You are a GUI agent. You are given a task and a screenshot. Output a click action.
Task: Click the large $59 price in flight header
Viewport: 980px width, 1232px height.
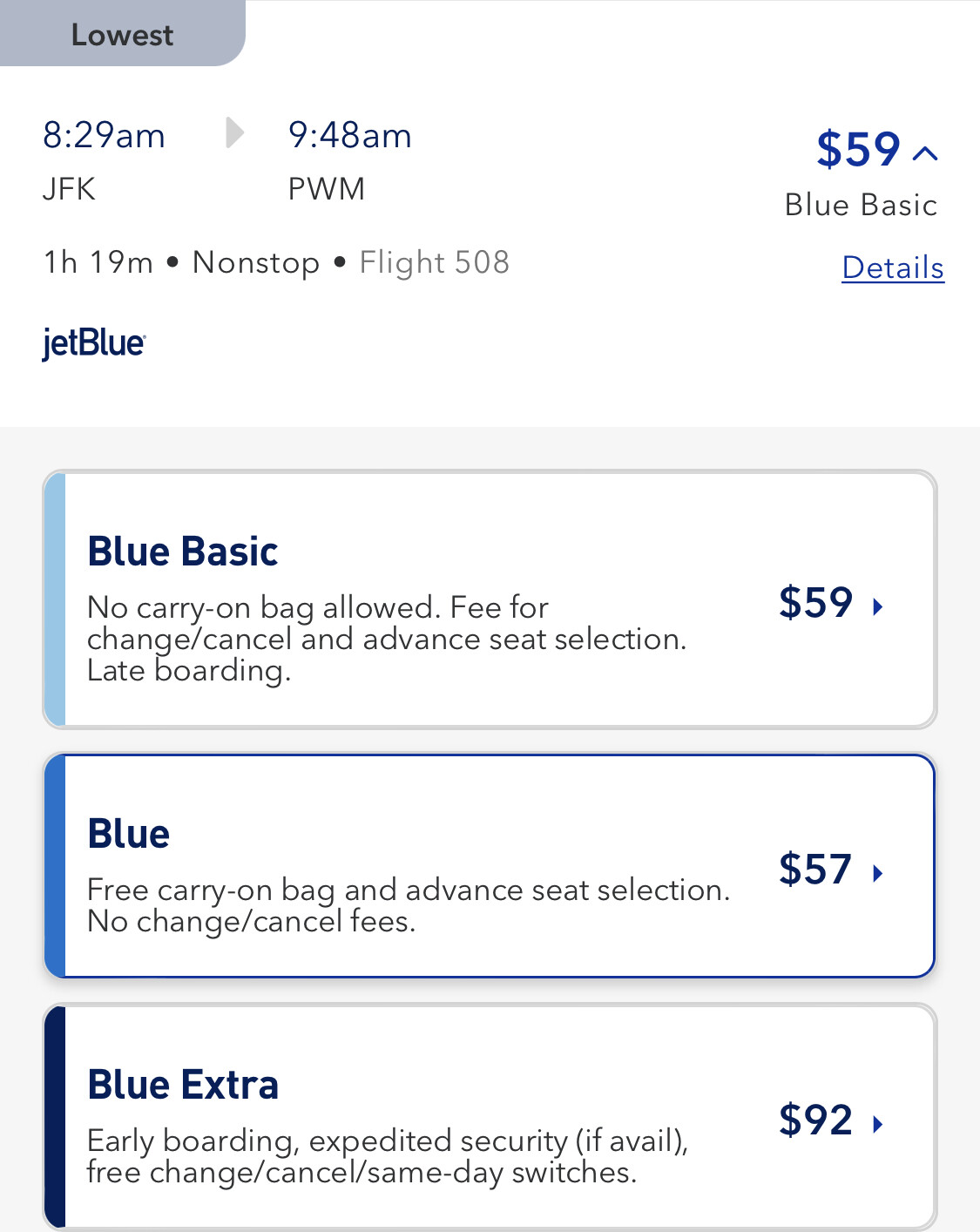858,149
